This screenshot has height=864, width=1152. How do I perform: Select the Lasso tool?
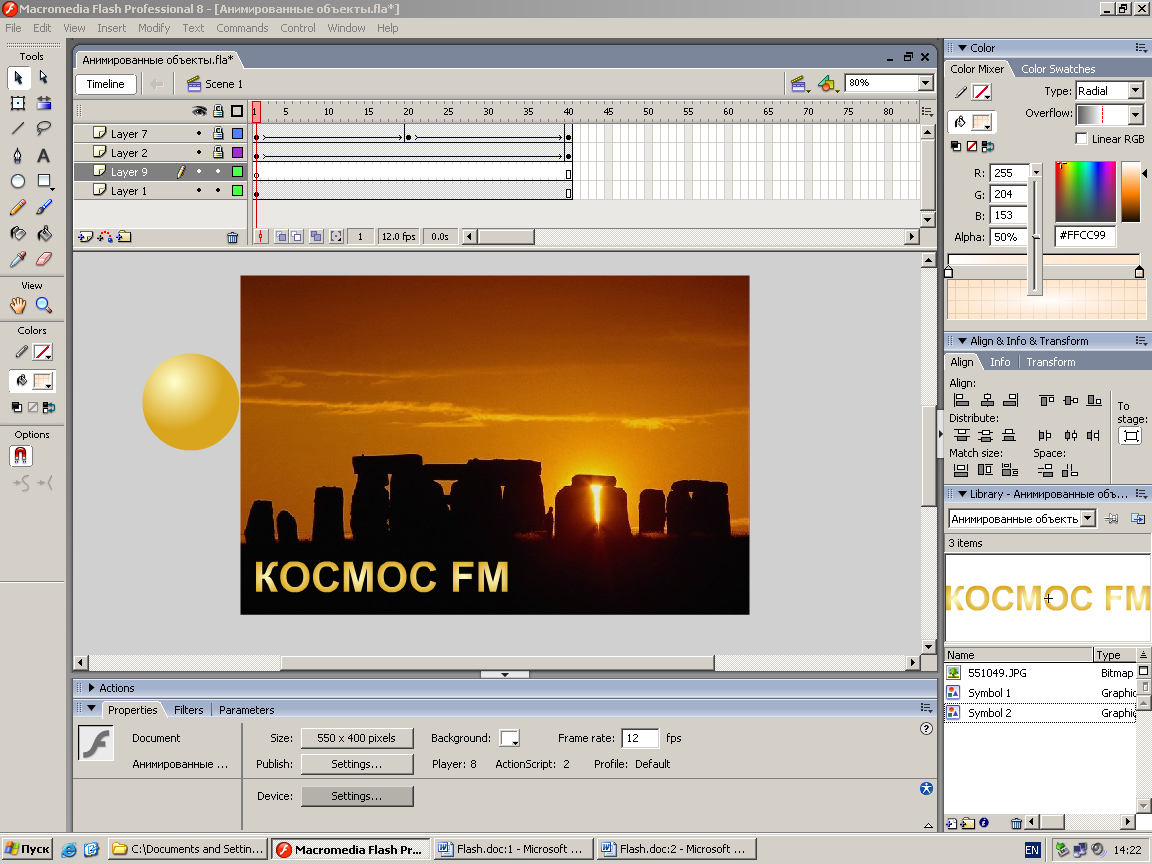pos(44,129)
